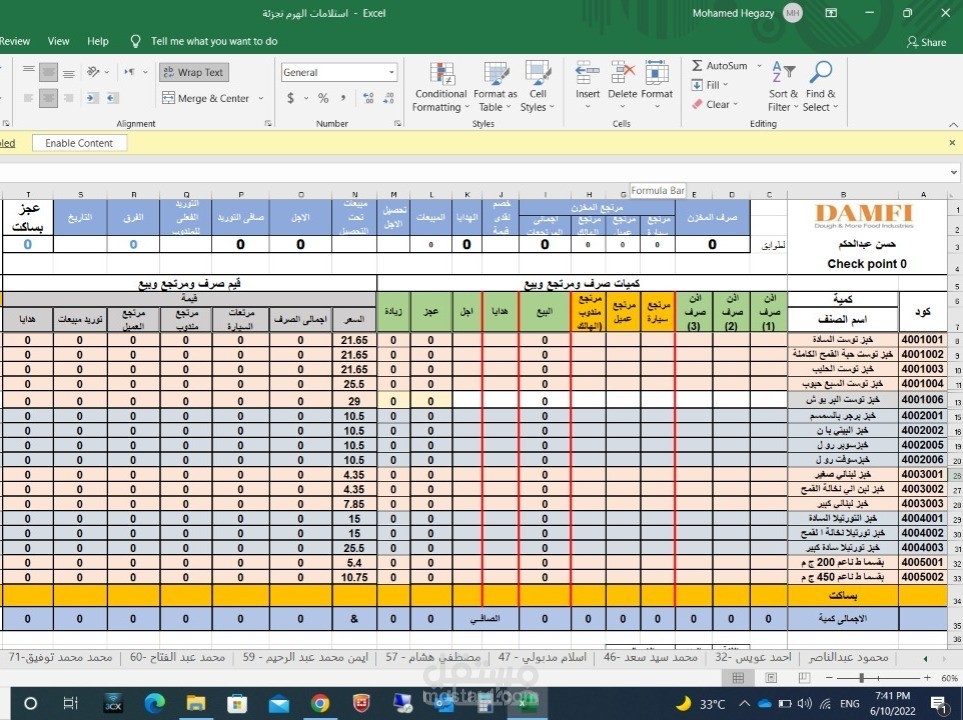
Task: Click Increase Decimal icon
Action: (368, 98)
